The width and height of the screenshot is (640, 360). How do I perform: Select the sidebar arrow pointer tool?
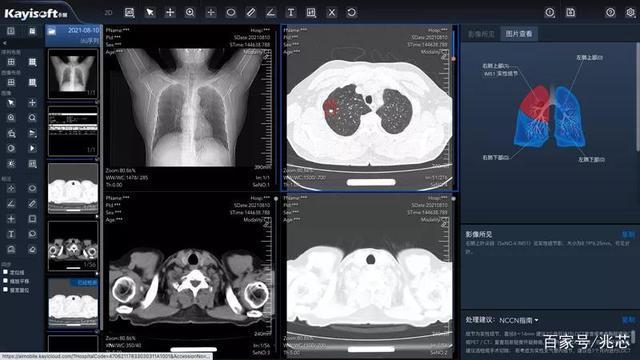[x=11, y=102]
